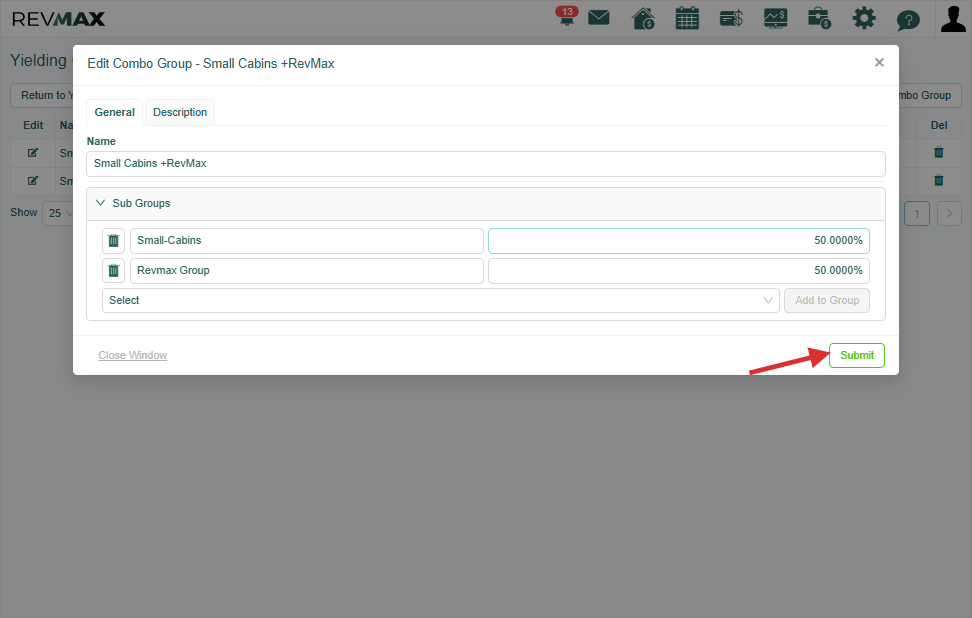Viewport: 972px width, 618px height.
Task: Click the RevMax logo
Action: (58, 19)
